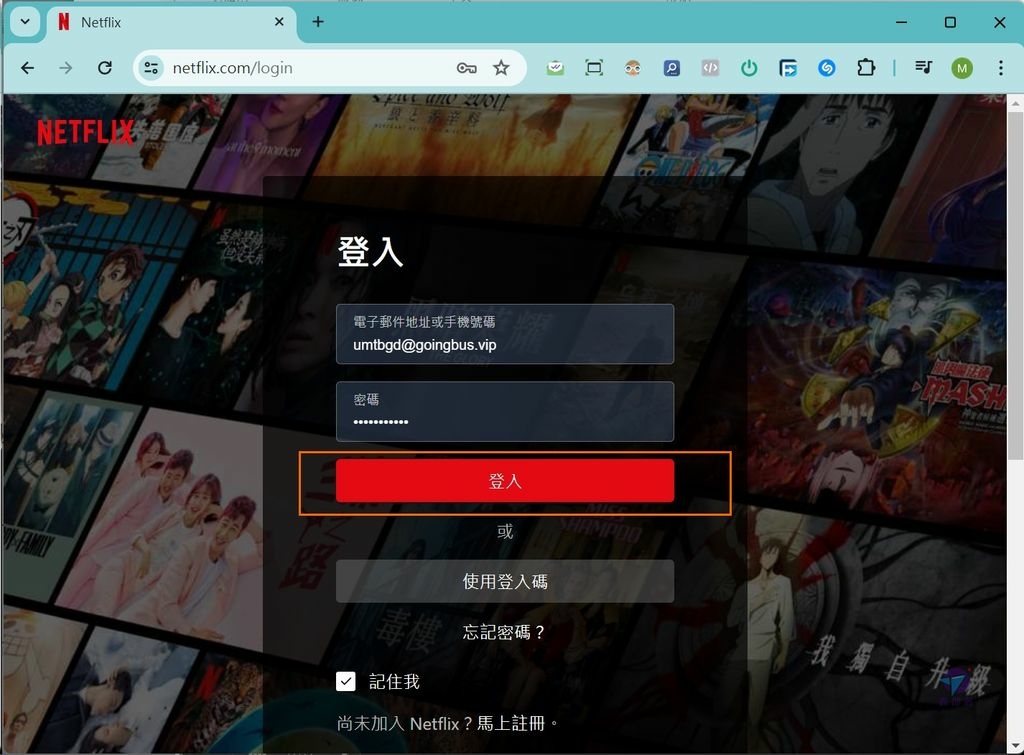Open the blue search extension icon

pyautogui.click(x=671, y=68)
